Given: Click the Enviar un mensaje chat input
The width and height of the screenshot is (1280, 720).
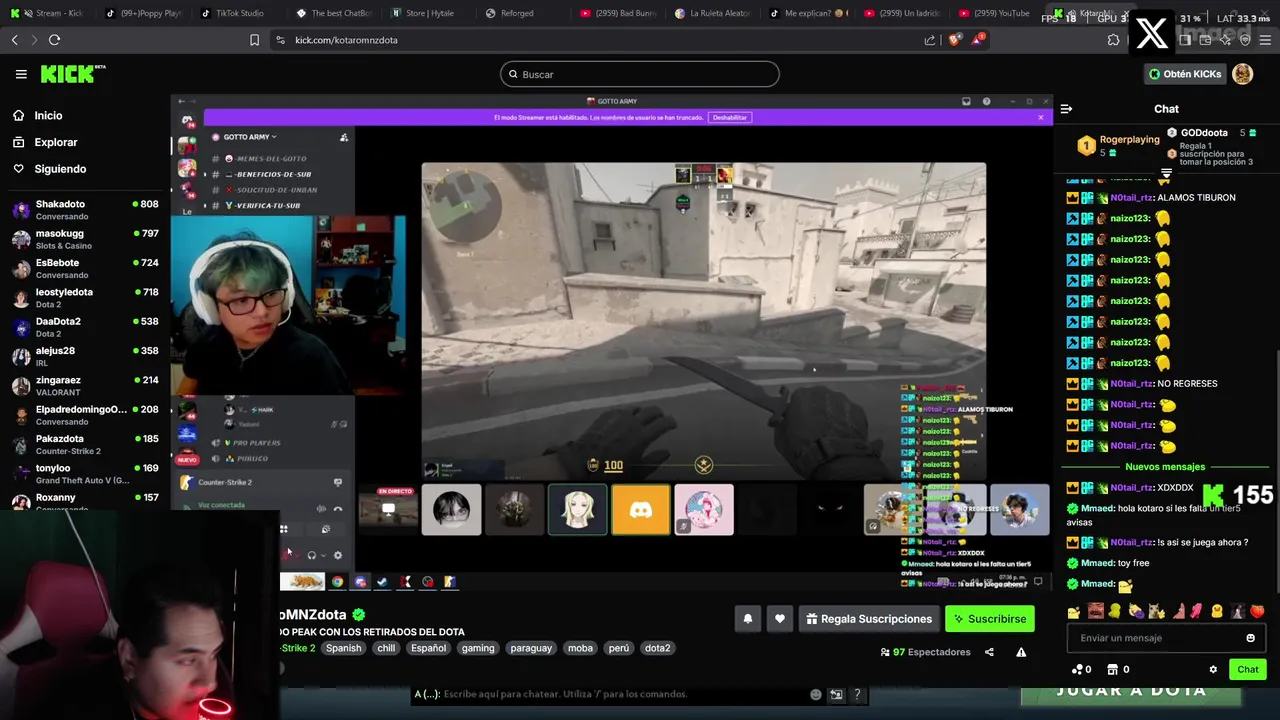Looking at the screenshot, I should [1165, 638].
